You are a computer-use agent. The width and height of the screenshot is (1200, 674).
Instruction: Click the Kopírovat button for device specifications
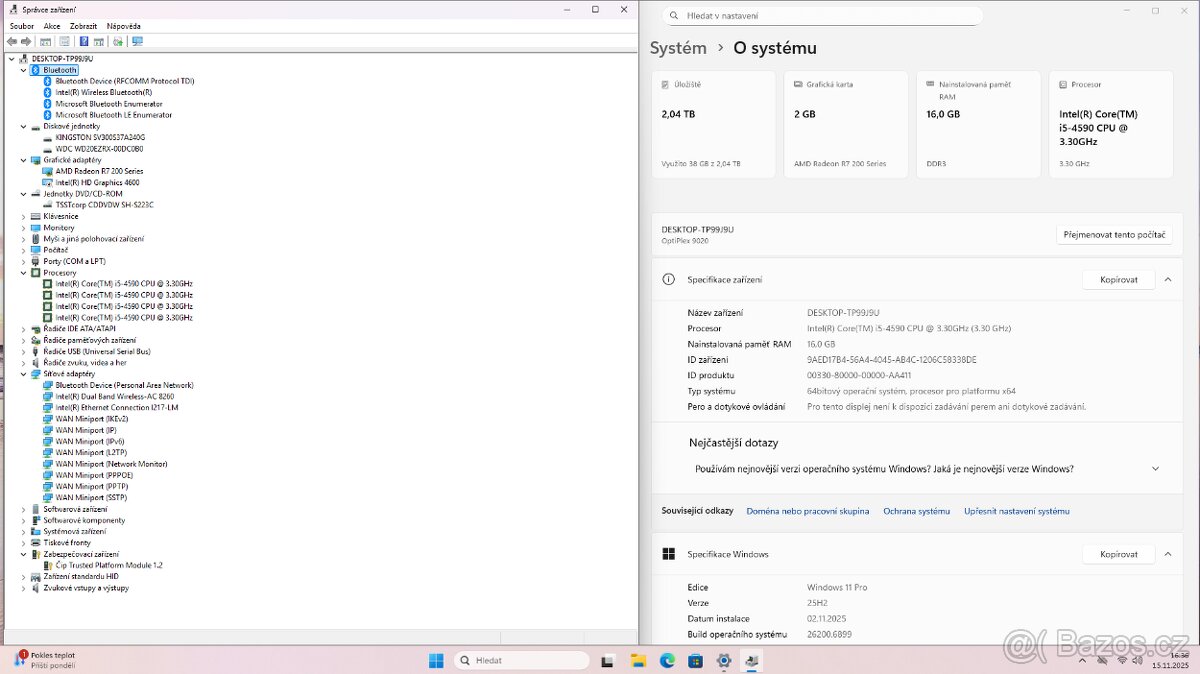click(1118, 279)
